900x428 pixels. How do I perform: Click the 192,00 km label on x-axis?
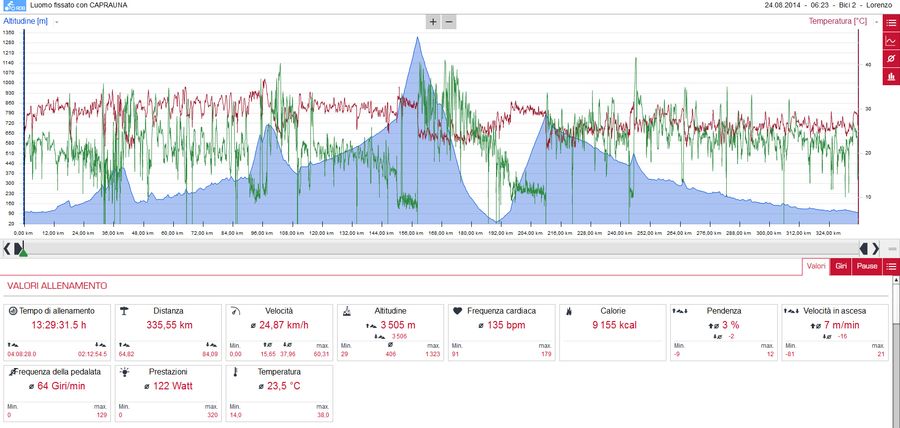(501, 234)
